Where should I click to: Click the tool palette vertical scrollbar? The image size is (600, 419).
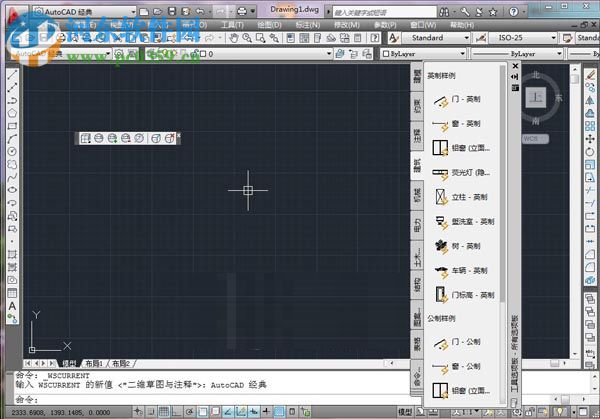tap(502, 184)
